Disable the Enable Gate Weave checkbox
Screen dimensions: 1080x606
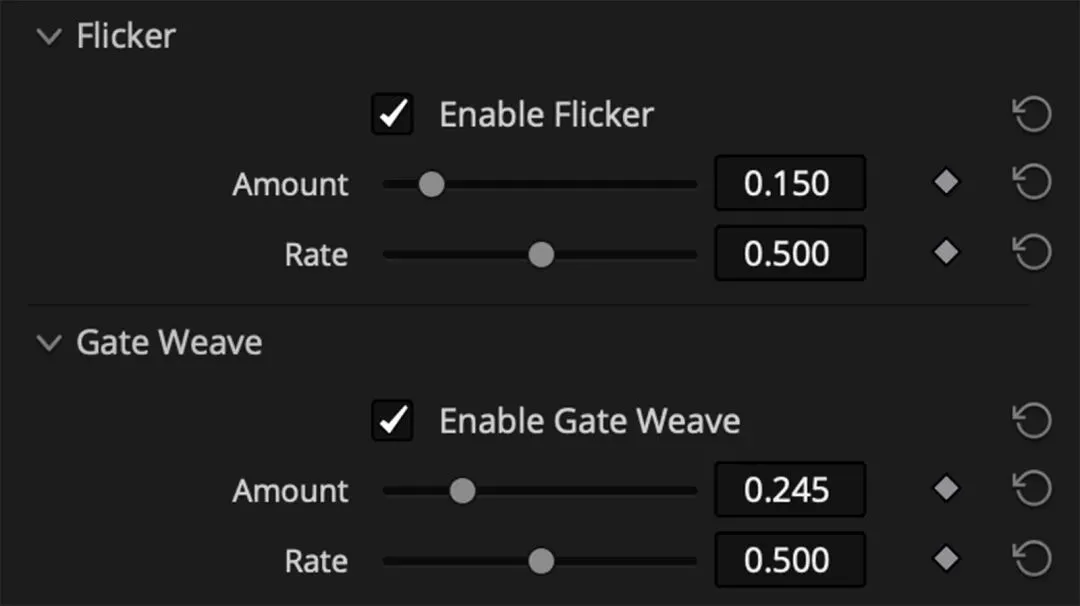pos(392,420)
